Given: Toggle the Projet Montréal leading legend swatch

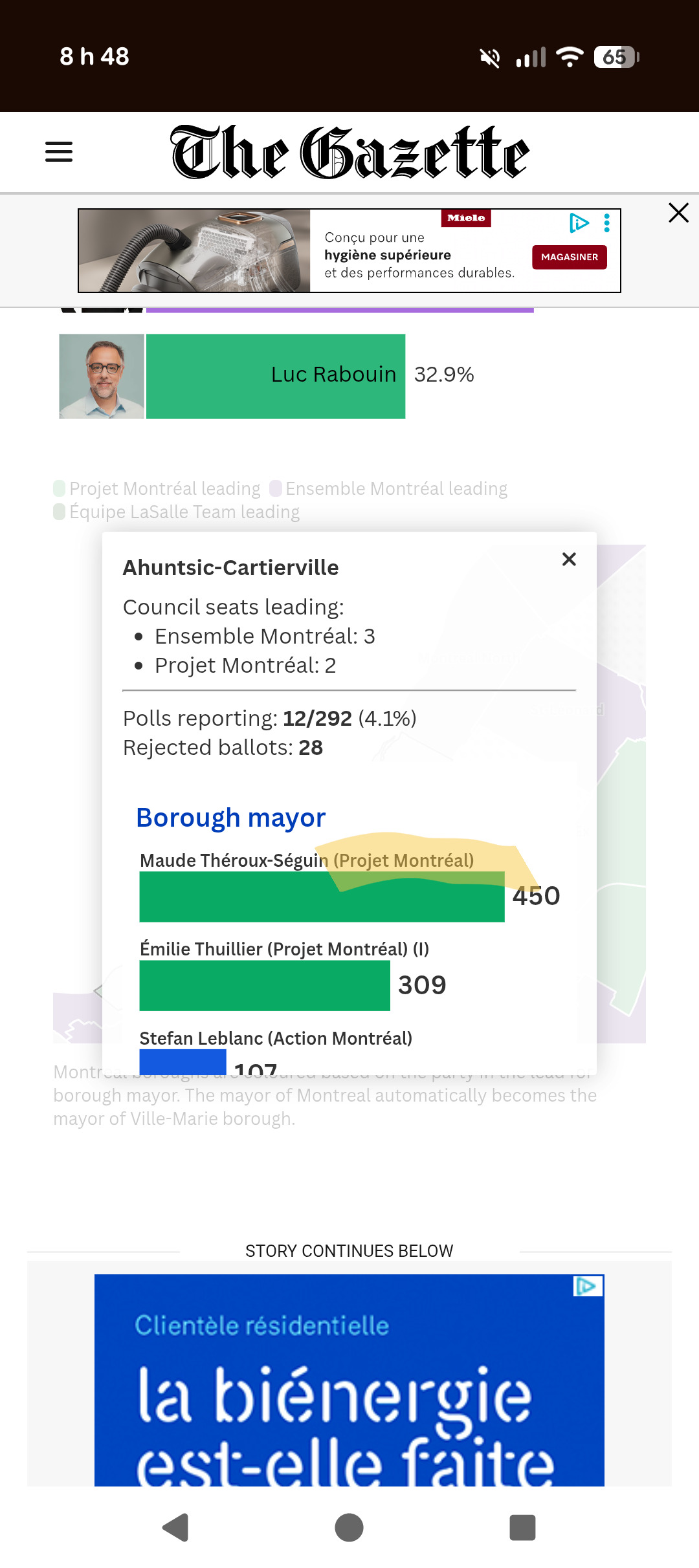Looking at the screenshot, I should (x=60, y=488).
